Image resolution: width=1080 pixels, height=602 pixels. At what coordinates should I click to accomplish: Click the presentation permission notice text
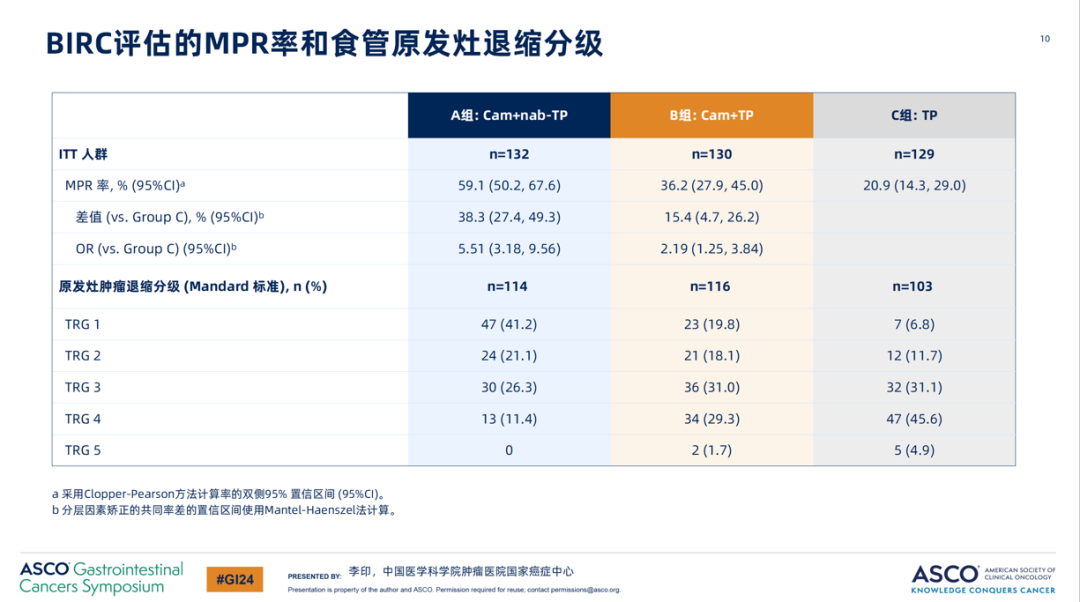click(454, 590)
